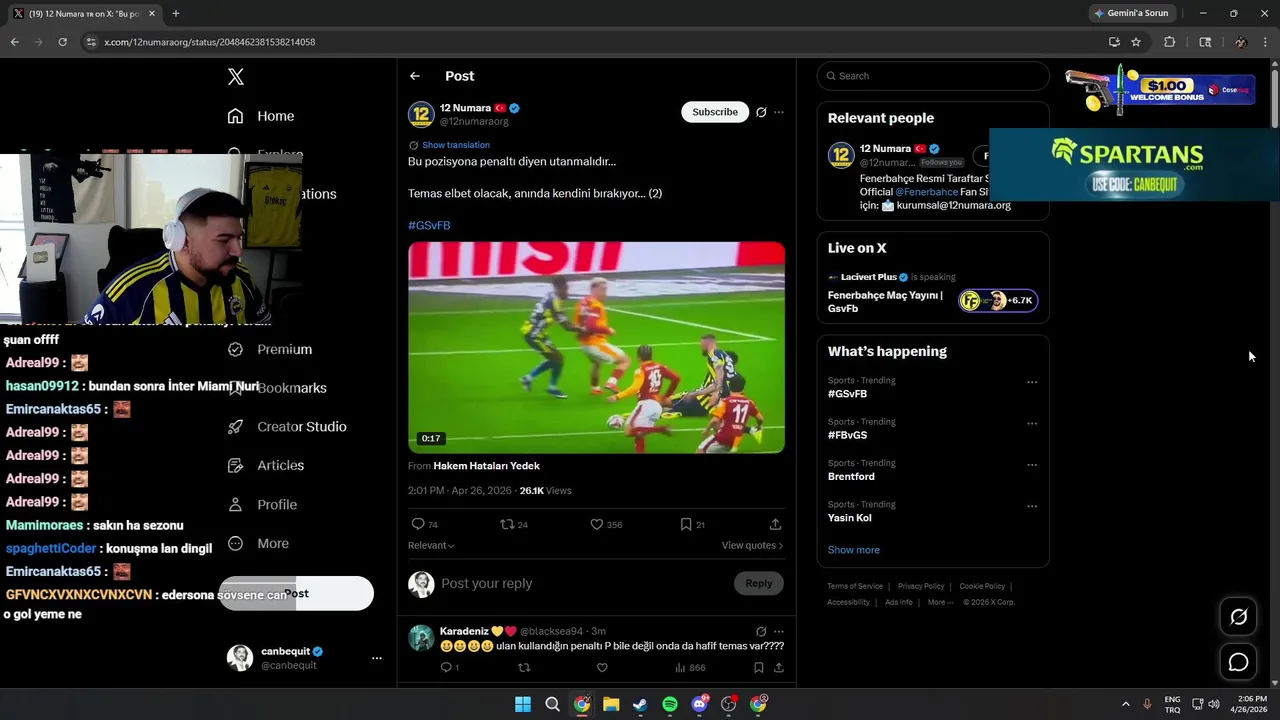Open Chrome extensions puzzle icon
Viewport: 1280px width, 720px height.
[x=1169, y=42]
